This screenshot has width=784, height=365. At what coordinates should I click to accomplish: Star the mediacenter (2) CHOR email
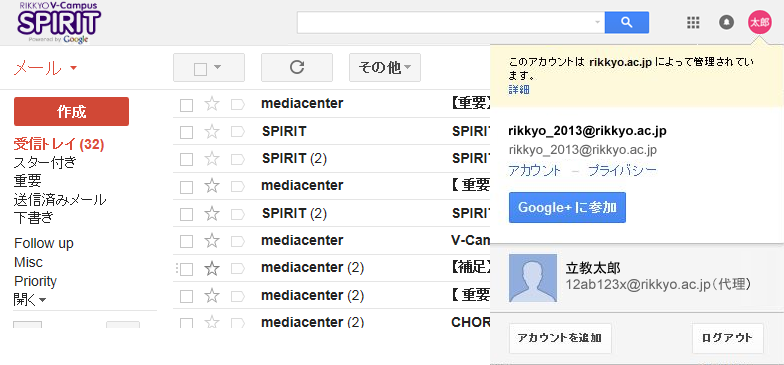coord(212,322)
